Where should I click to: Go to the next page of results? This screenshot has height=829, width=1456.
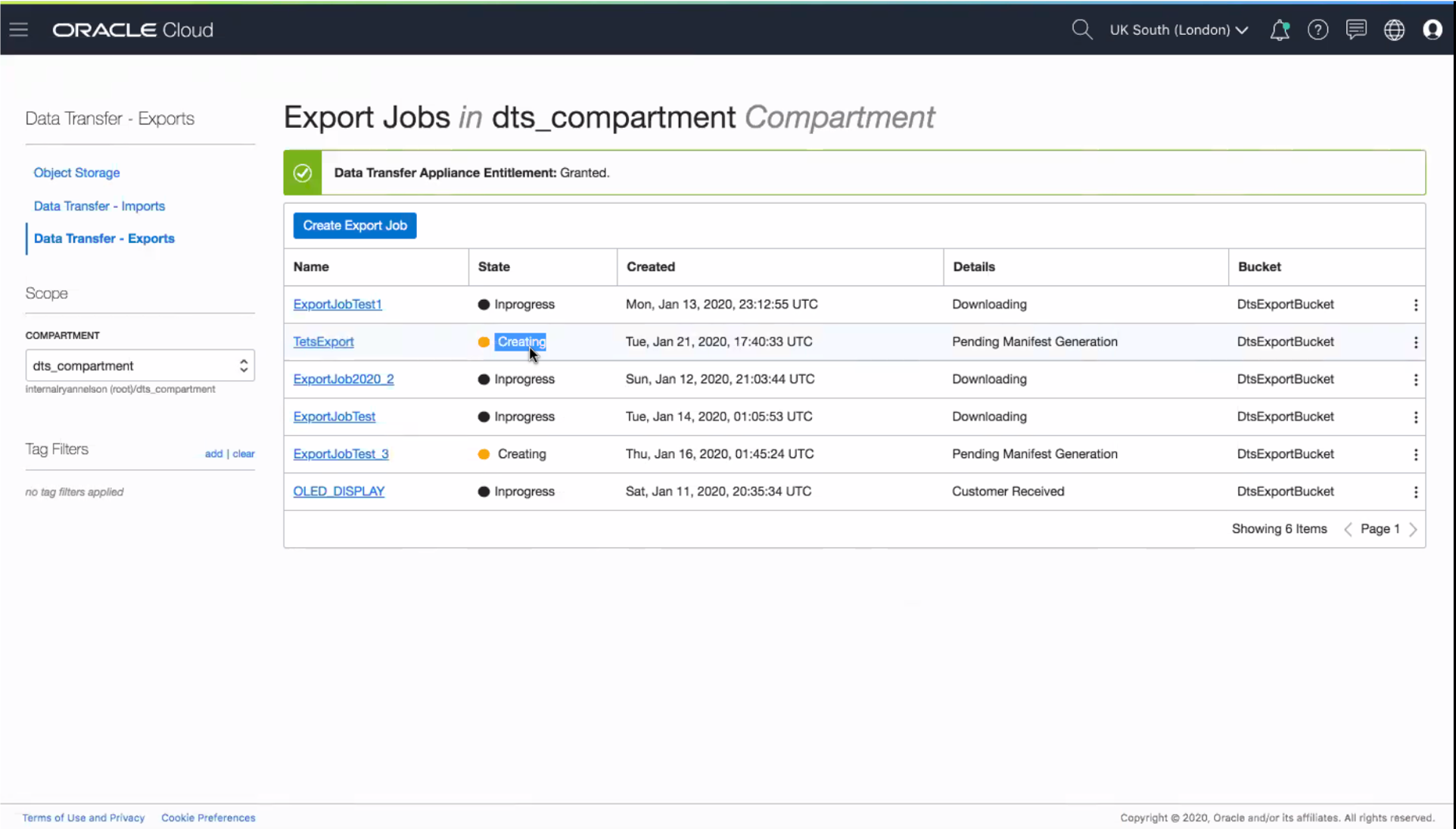[1414, 528]
